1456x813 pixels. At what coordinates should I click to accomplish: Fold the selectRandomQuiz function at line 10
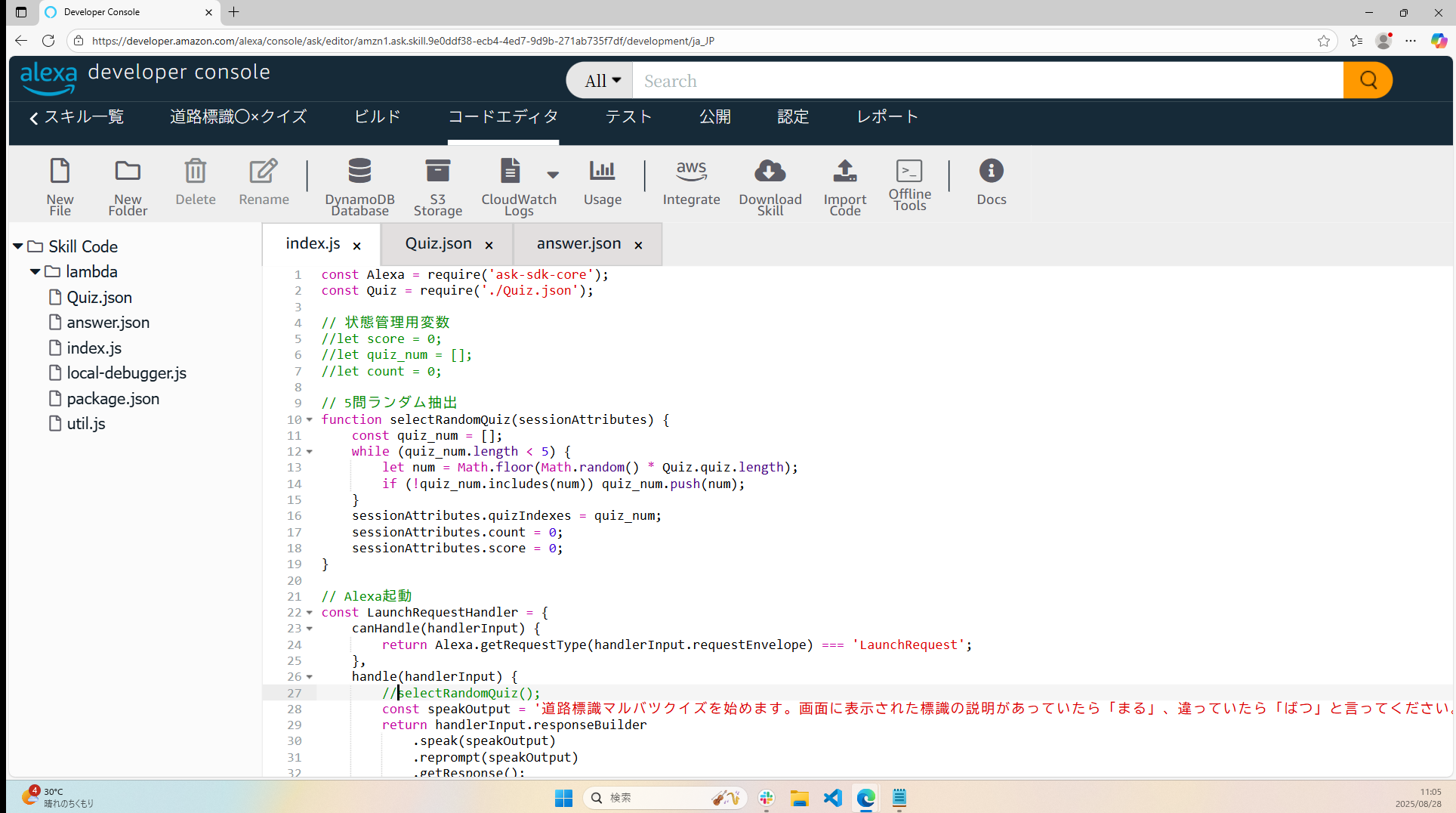(310, 420)
